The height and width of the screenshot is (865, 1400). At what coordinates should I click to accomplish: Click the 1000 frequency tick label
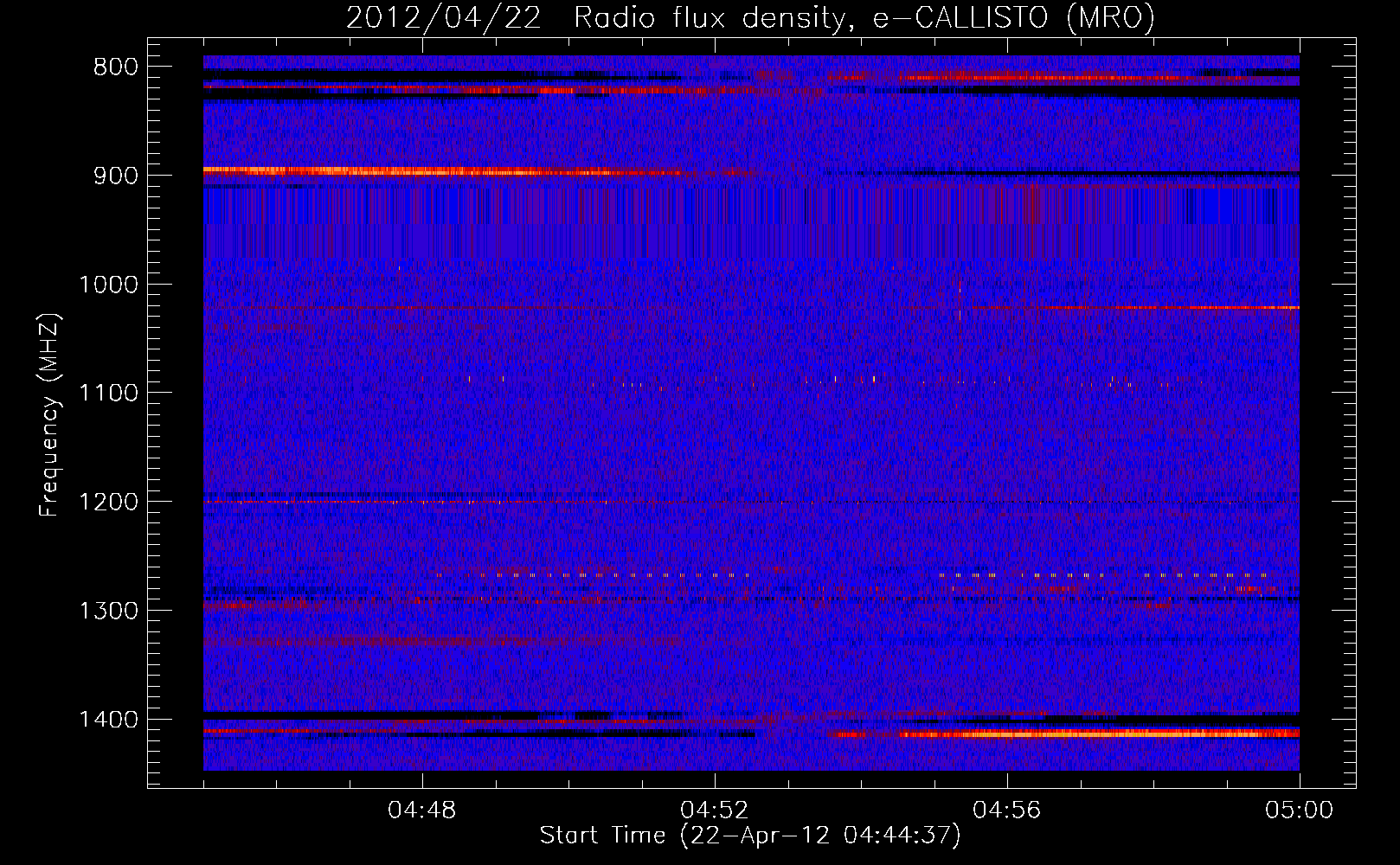[108, 285]
